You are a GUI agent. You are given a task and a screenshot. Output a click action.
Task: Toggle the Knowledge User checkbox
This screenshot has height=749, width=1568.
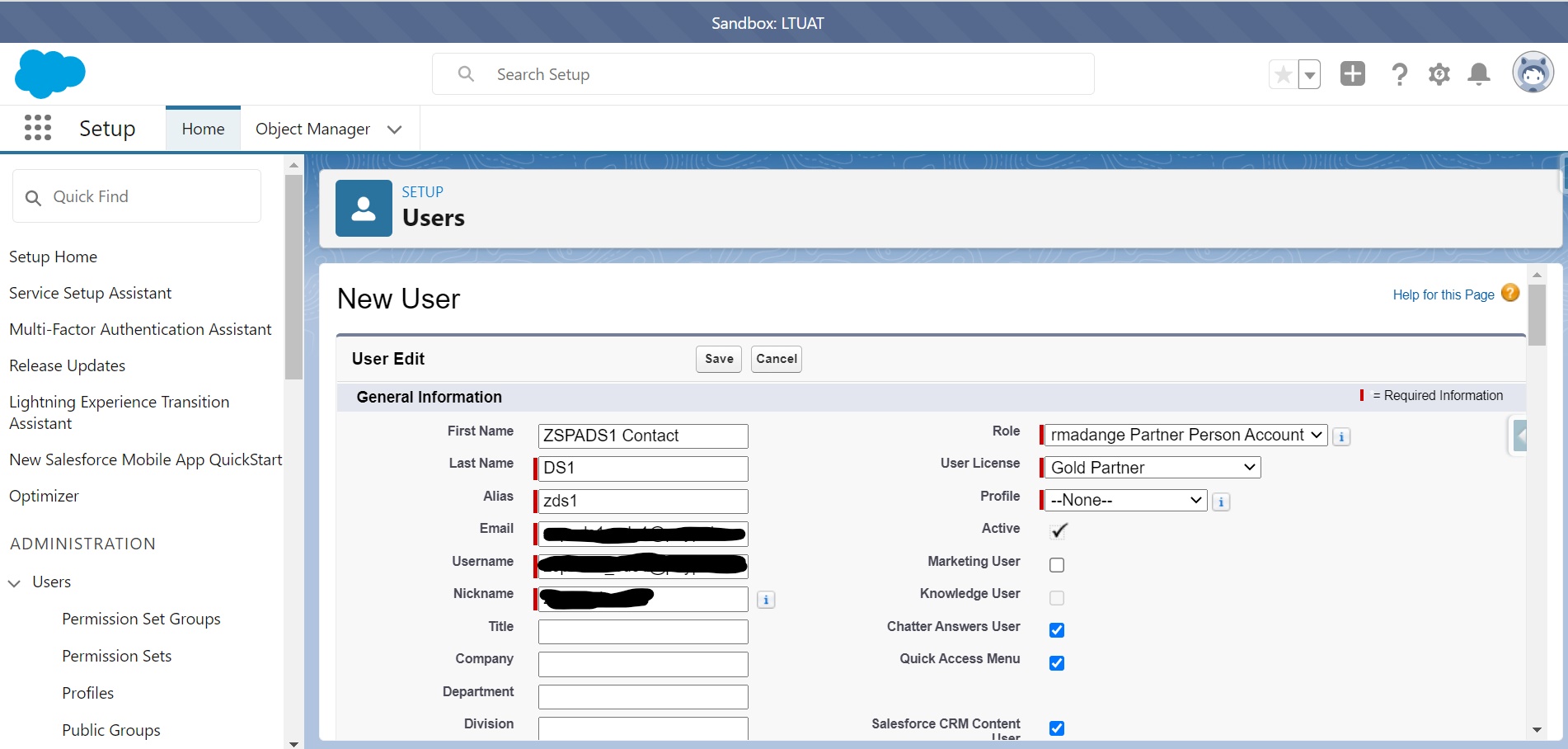pos(1057,598)
